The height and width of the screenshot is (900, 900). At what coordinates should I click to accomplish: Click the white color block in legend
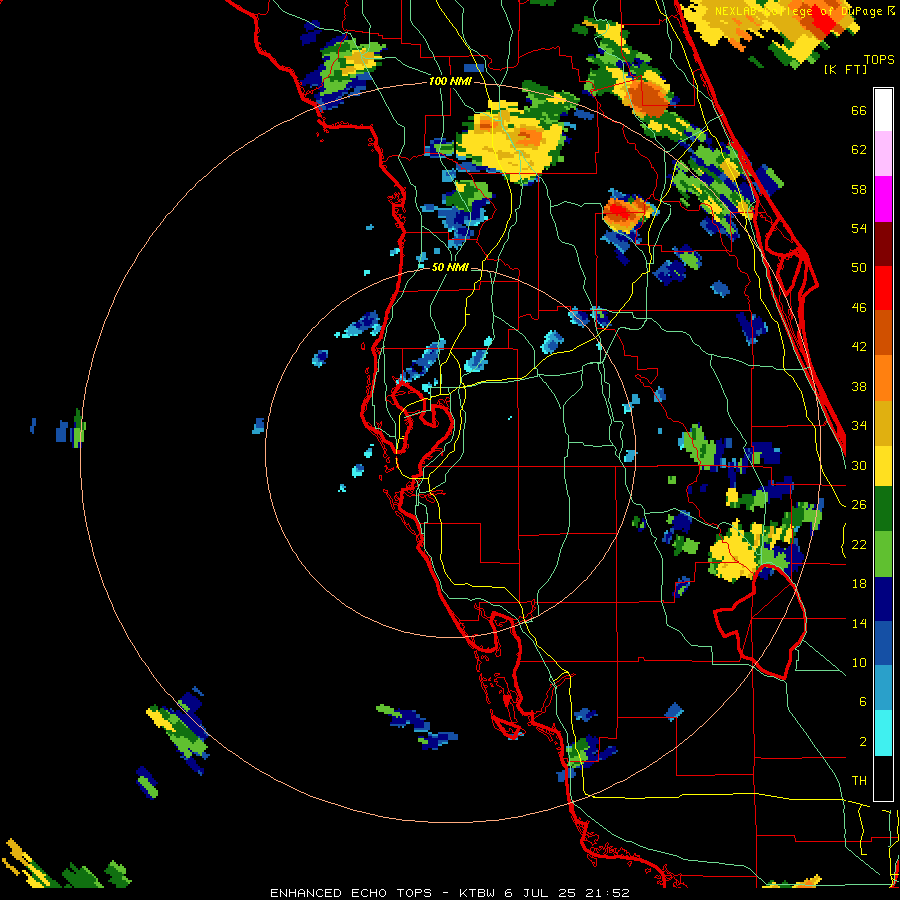[x=883, y=110]
